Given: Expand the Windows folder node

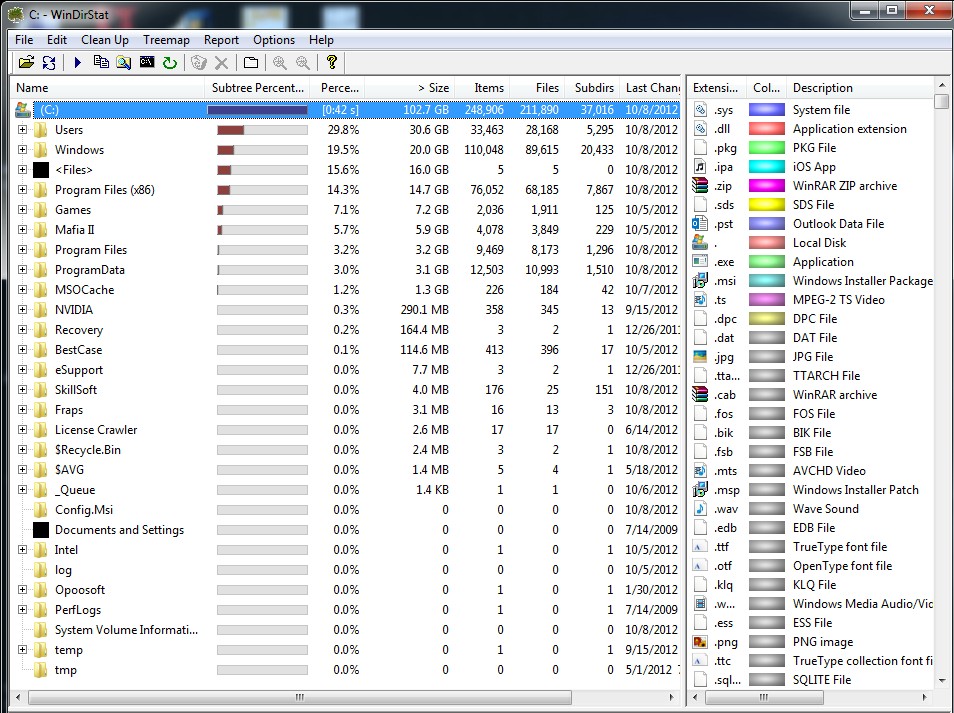Looking at the screenshot, I should point(23,150).
